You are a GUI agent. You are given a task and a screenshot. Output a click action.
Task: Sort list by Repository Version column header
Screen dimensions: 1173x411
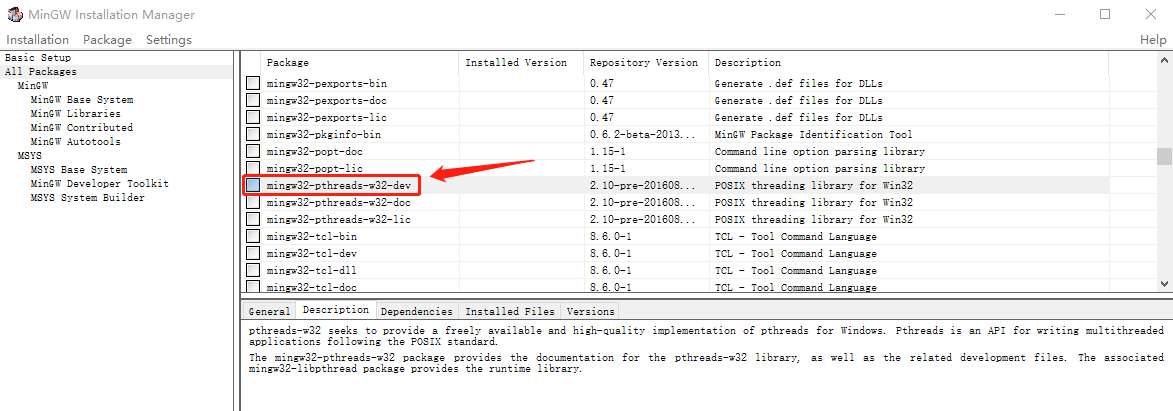(x=643, y=63)
